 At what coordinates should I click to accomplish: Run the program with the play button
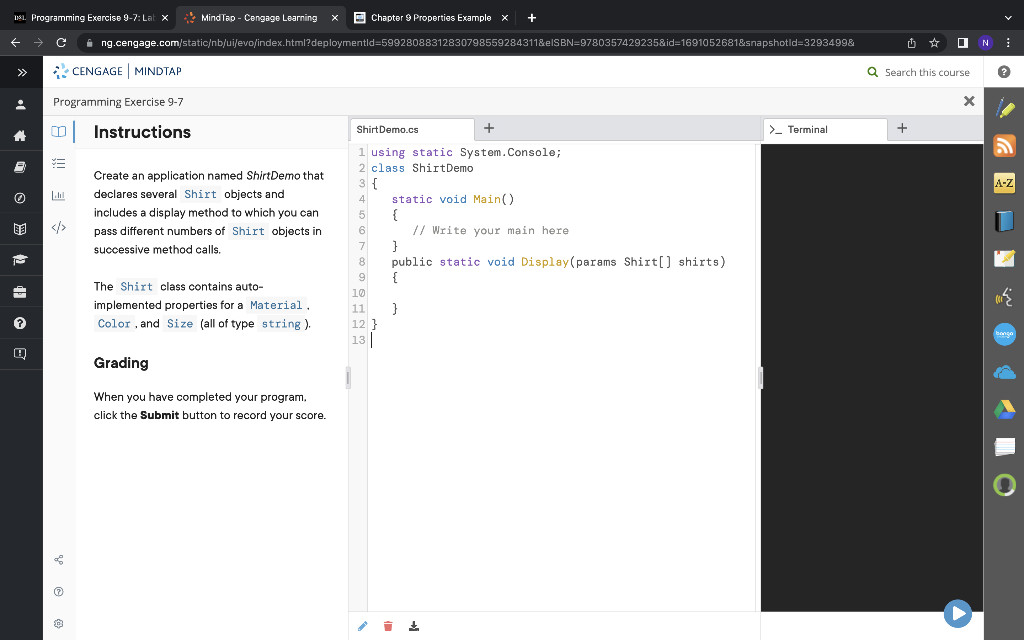957,613
